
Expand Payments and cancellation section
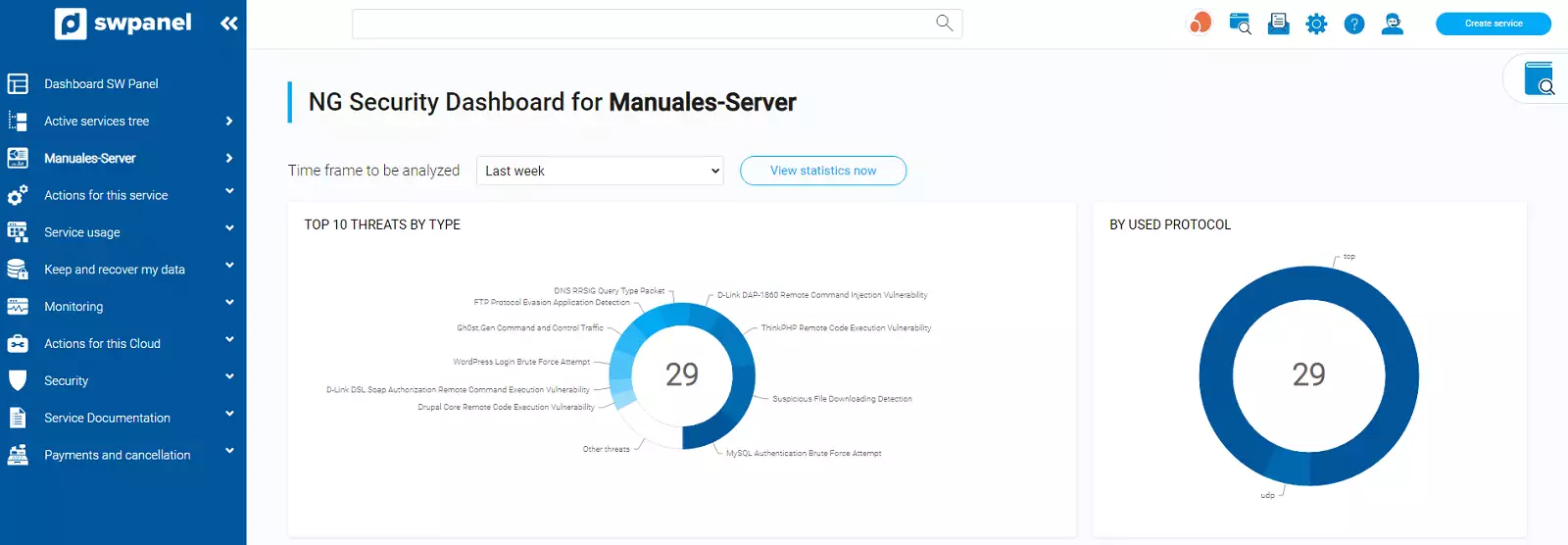pos(117,455)
